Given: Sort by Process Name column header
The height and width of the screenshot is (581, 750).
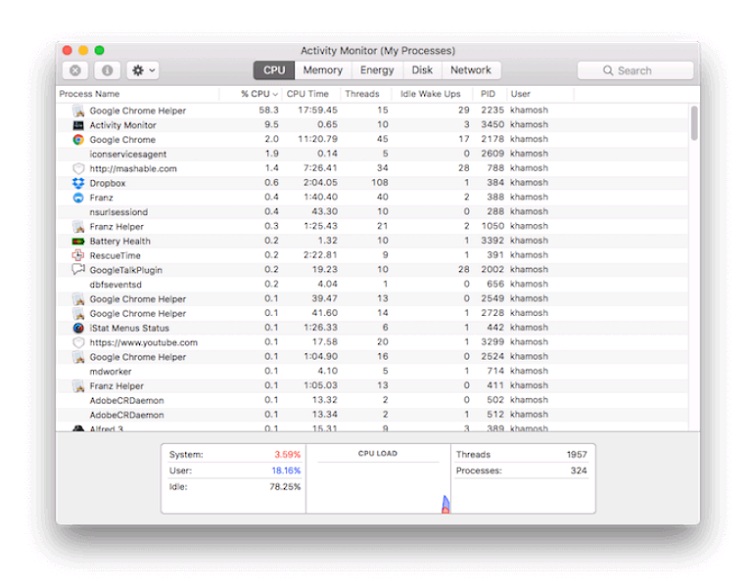Looking at the screenshot, I should pyautogui.click(x=89, y=94).
